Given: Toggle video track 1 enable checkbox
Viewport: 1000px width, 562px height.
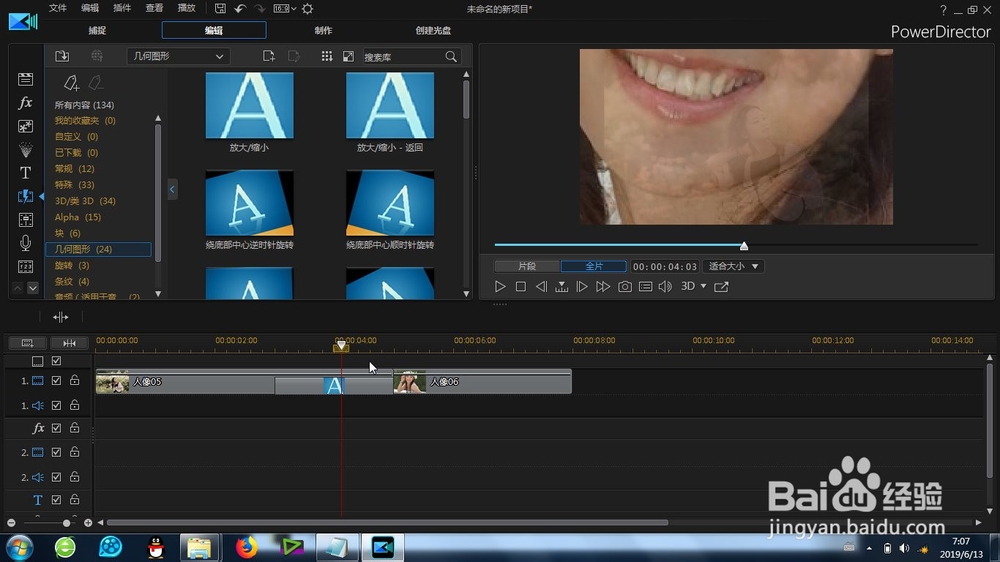Looking at the screenshot, I should [56, 381].
